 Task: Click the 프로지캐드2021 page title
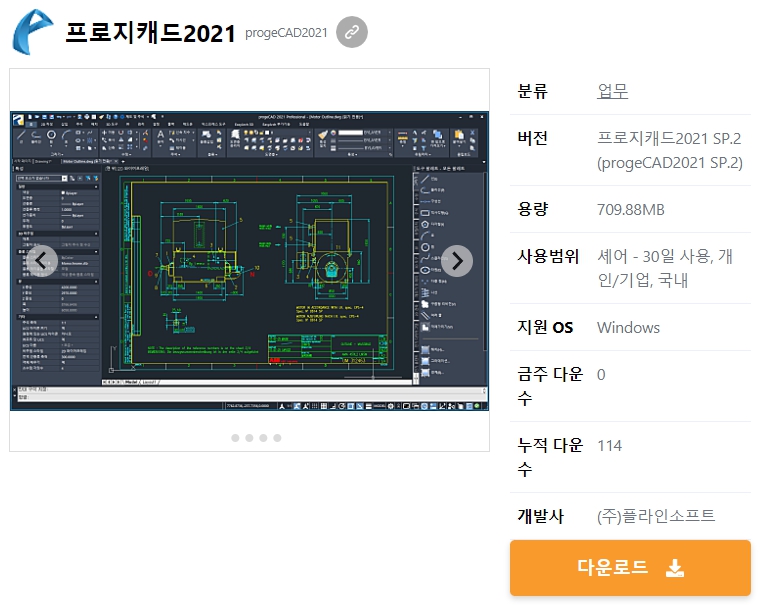click(150, 32)
